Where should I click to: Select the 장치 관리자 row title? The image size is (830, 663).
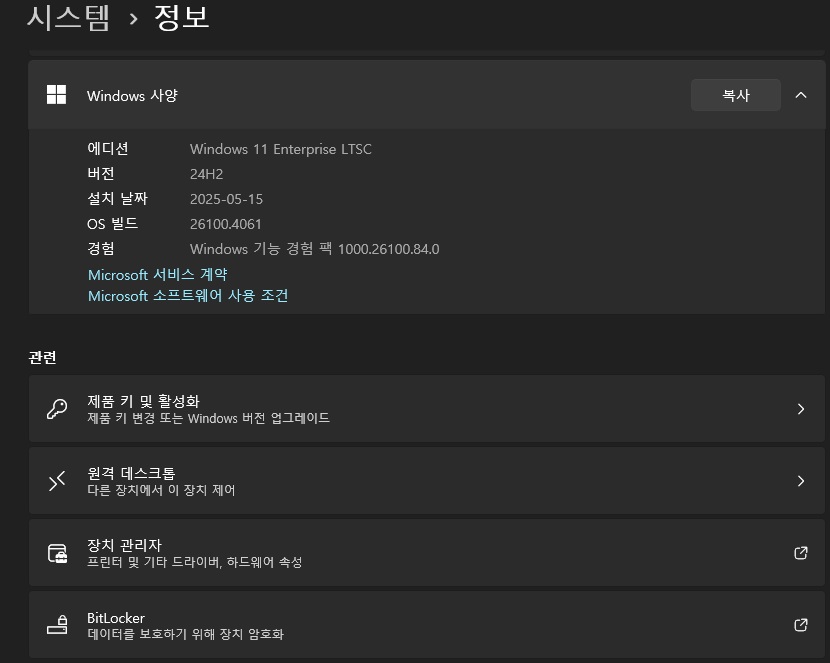[x=124, y=545]
